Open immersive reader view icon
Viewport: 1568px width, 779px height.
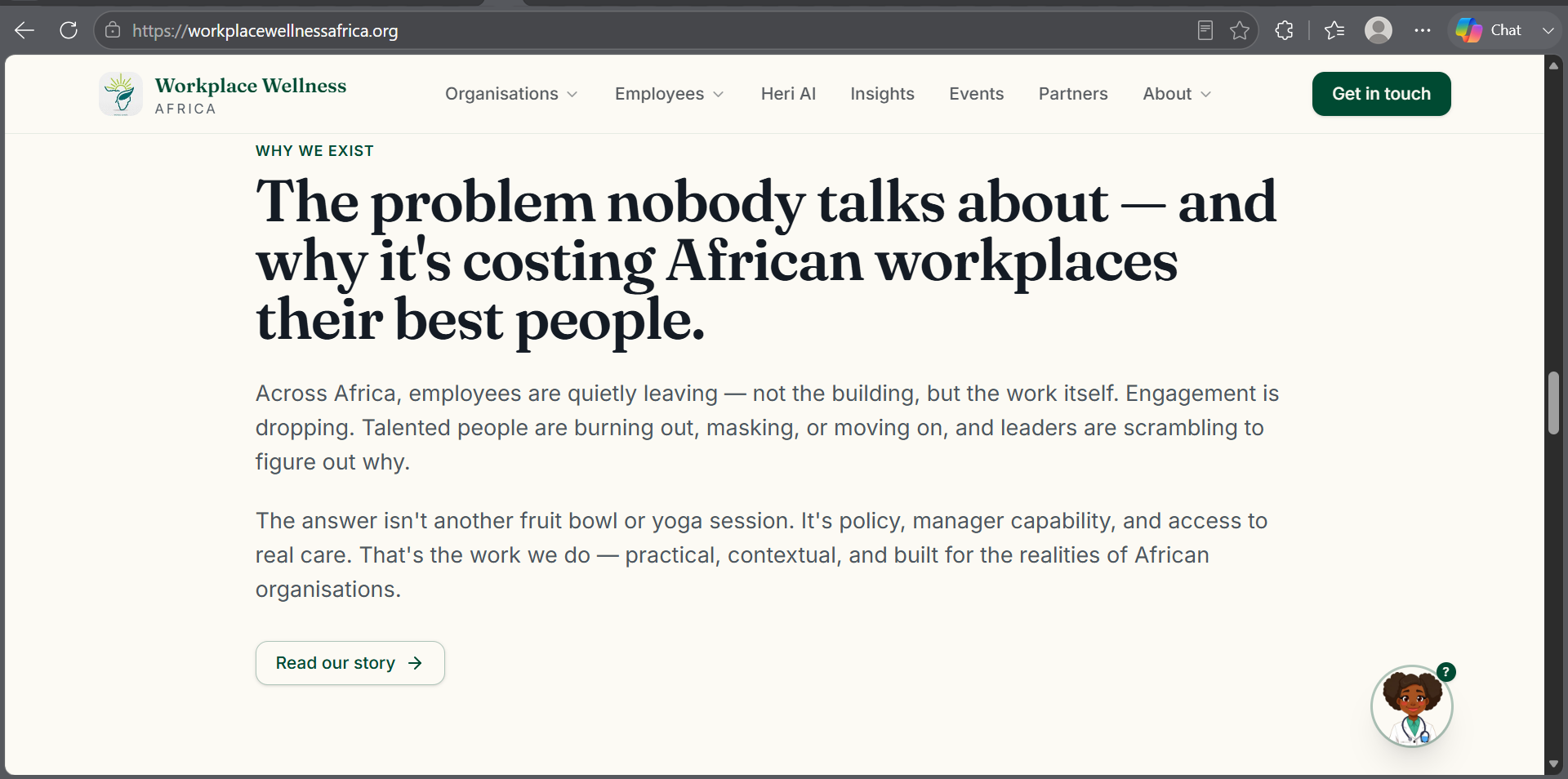(1205, 31)
